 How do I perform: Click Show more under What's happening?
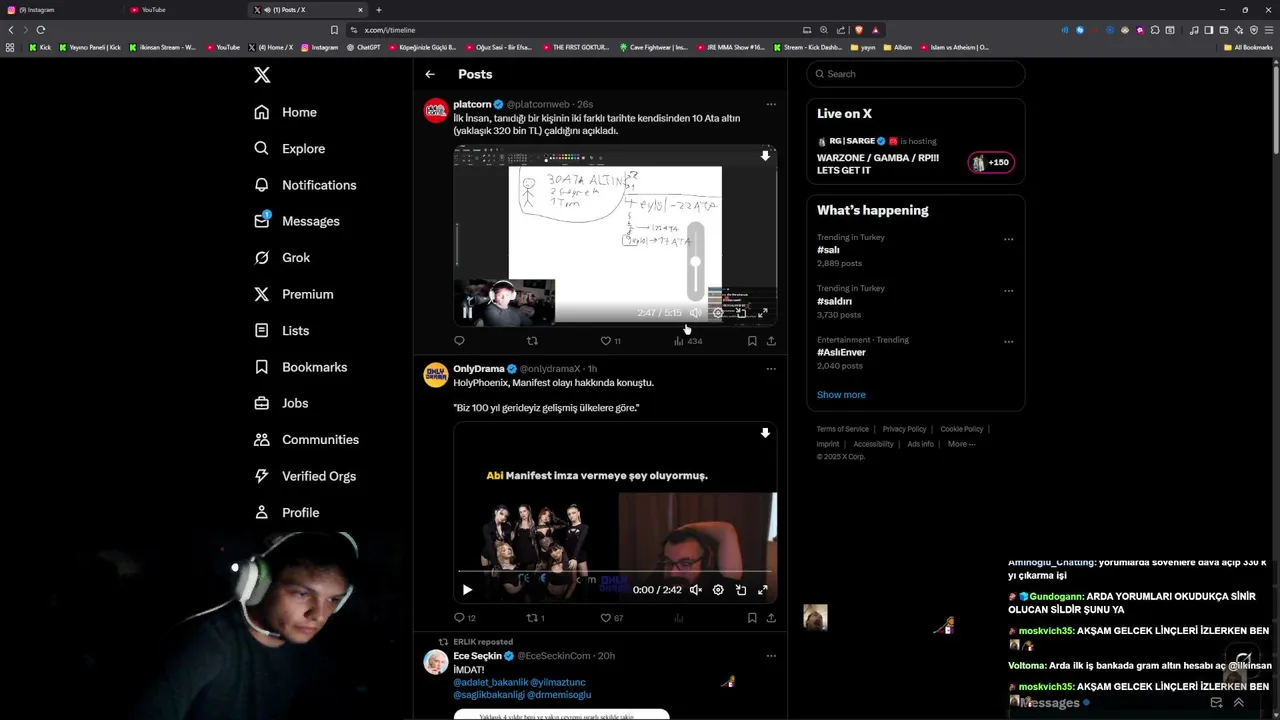(x=841, y=394)
